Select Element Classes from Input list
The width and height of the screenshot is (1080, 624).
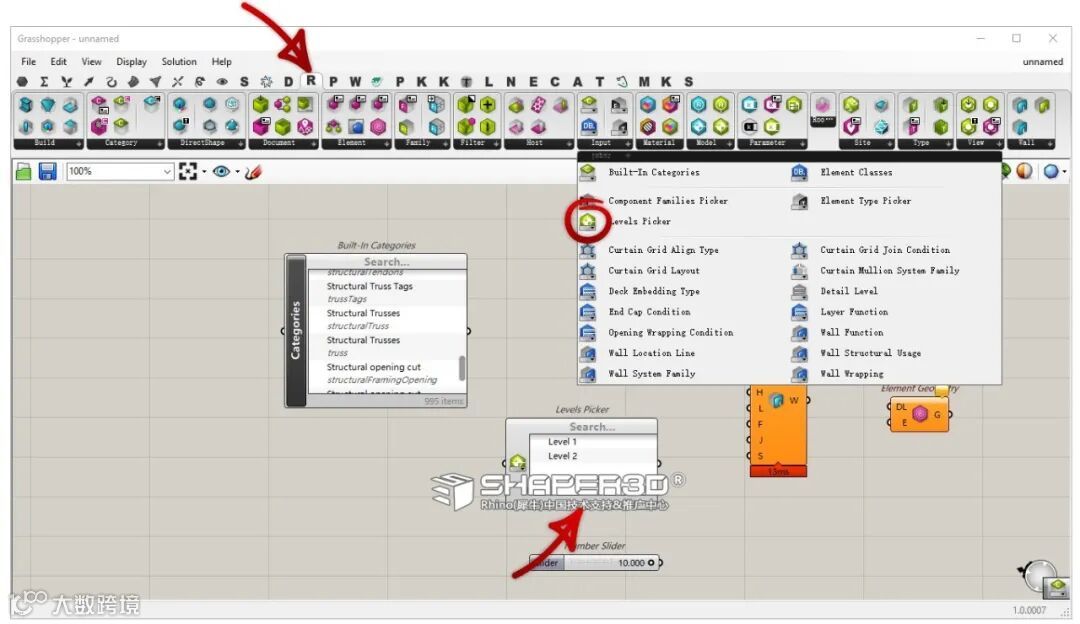(x=856, y=172)
